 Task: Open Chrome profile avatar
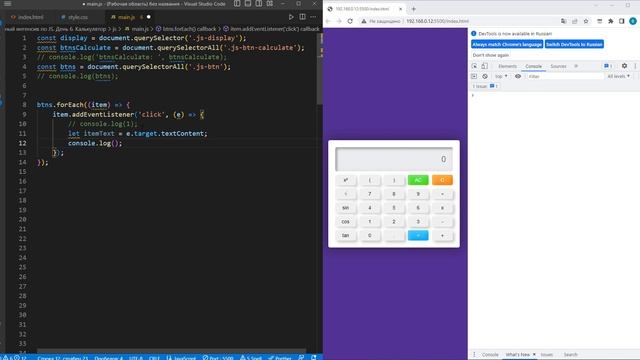click(633, 21)
